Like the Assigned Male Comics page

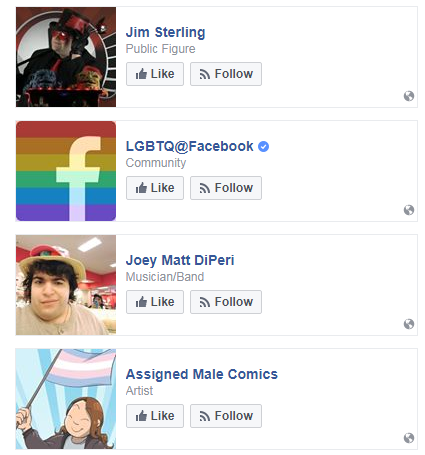[155, 416]
